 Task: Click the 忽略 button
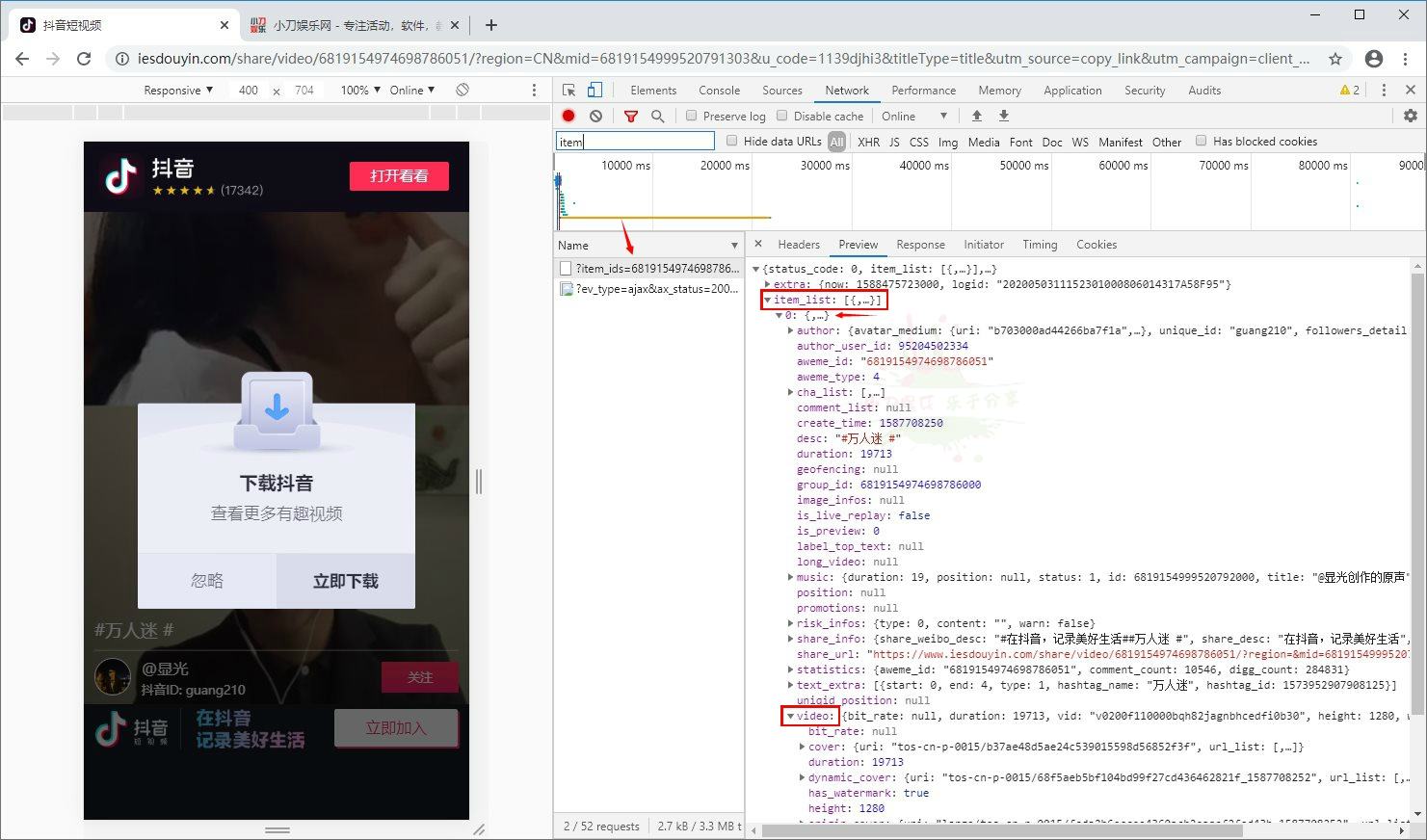[207, 581]
